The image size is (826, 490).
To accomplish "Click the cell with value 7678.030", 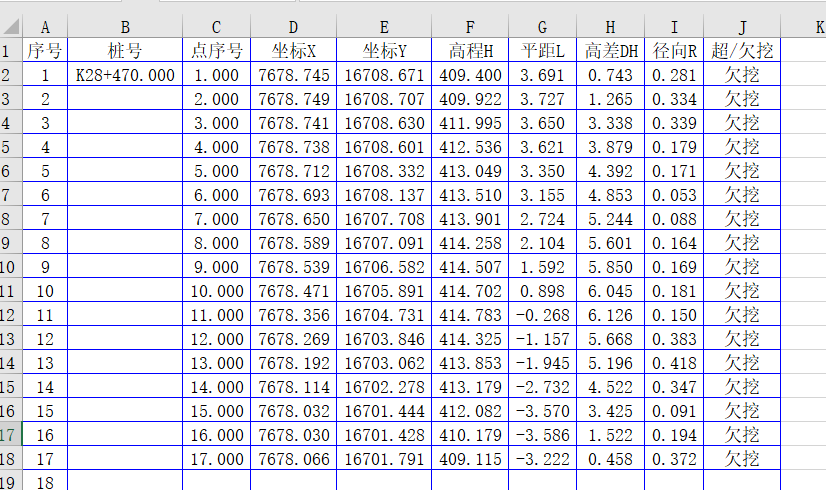I will pyautogui.click(x=293, y=435).
